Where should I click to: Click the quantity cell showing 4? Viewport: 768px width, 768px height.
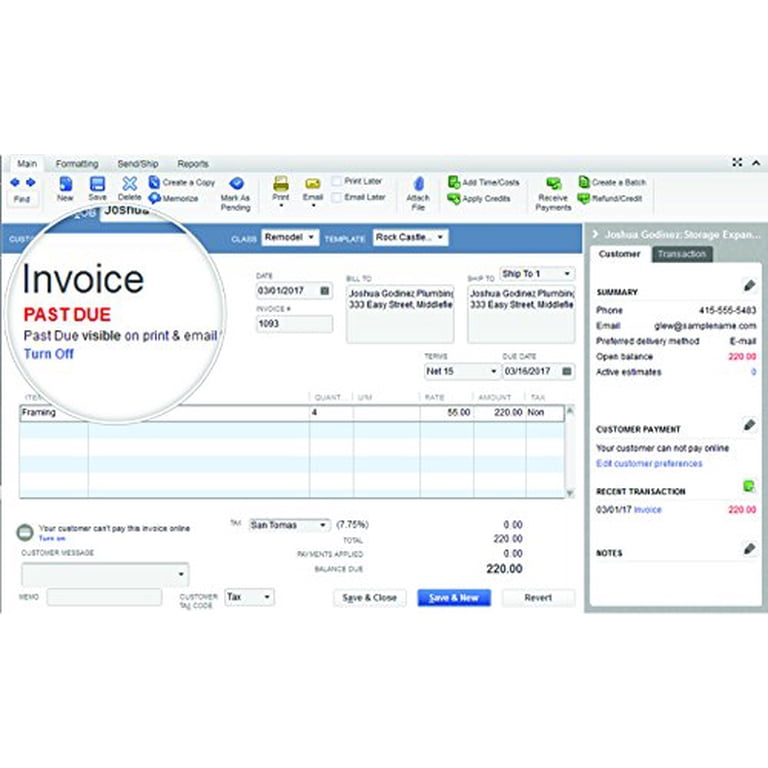(x=331, y=413)
